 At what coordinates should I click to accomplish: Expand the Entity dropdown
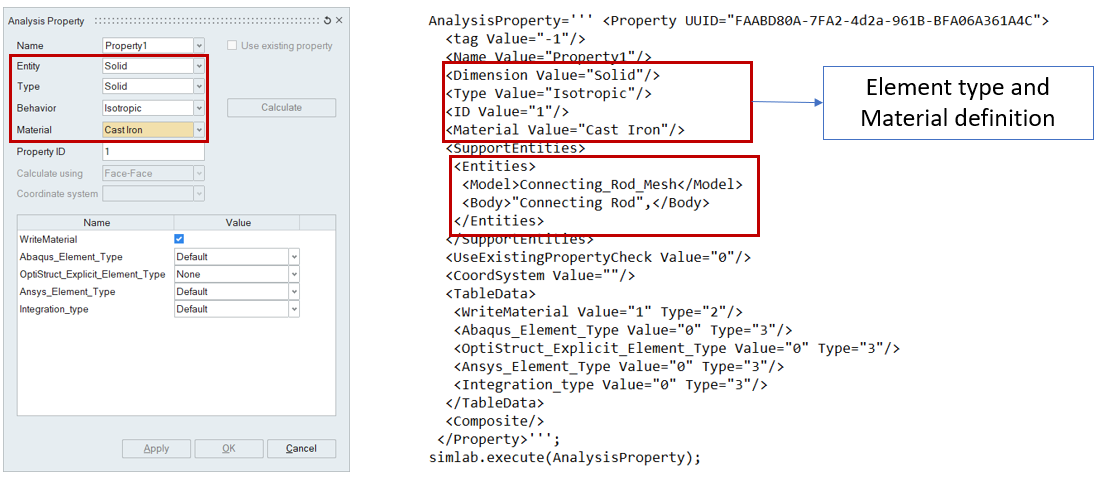pos(199,66)
